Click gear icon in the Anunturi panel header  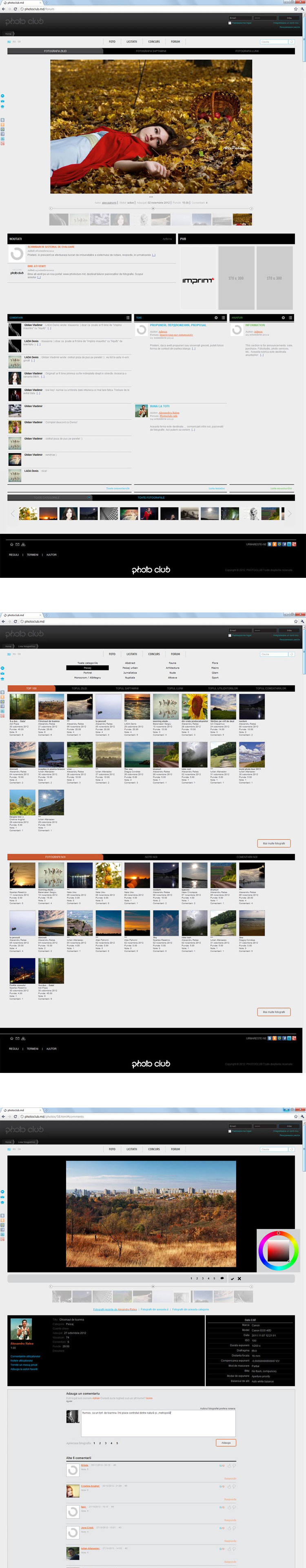tap(282, 318)
